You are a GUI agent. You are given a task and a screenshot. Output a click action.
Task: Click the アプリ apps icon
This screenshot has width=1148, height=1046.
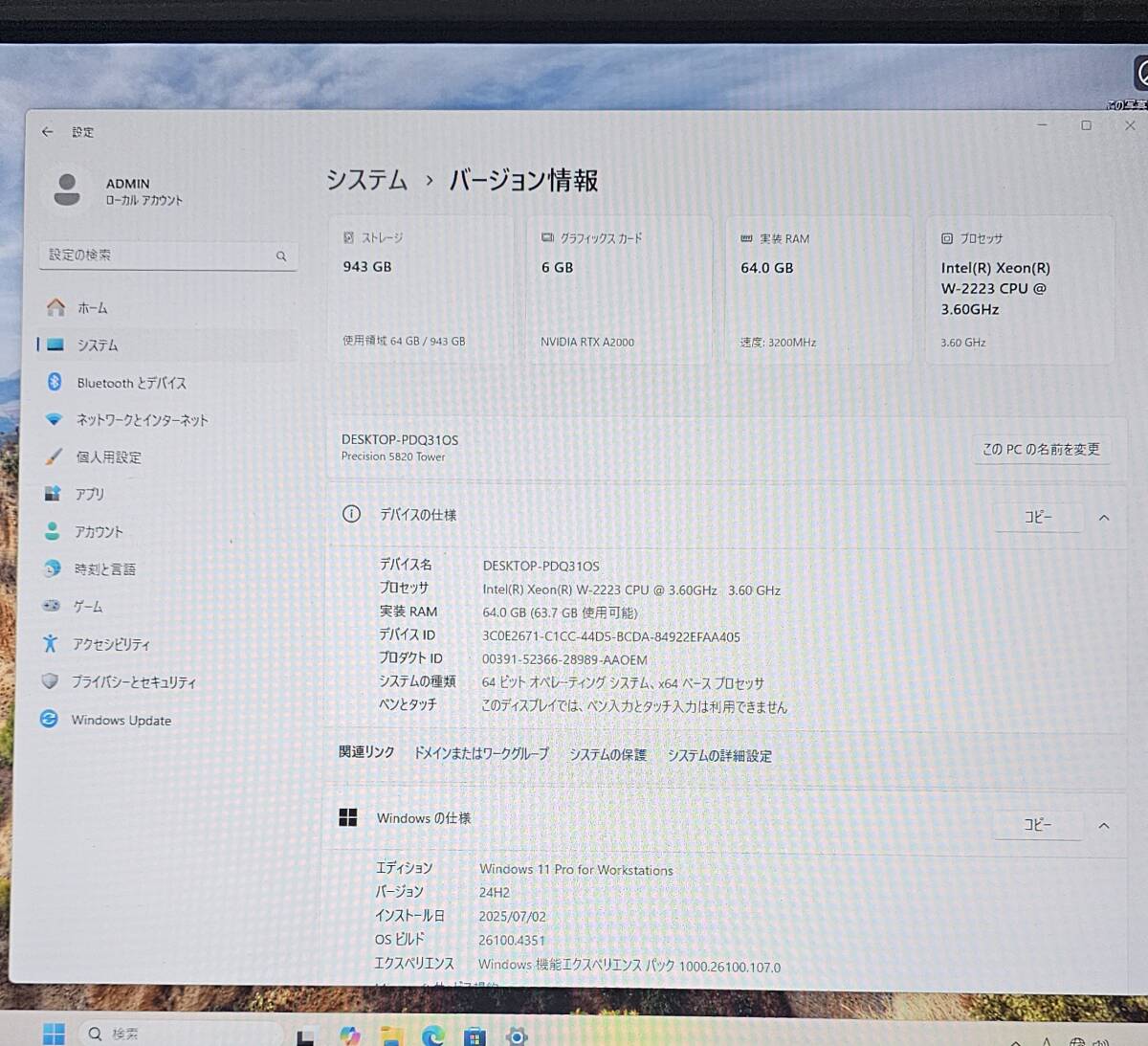tap(53, 494)
